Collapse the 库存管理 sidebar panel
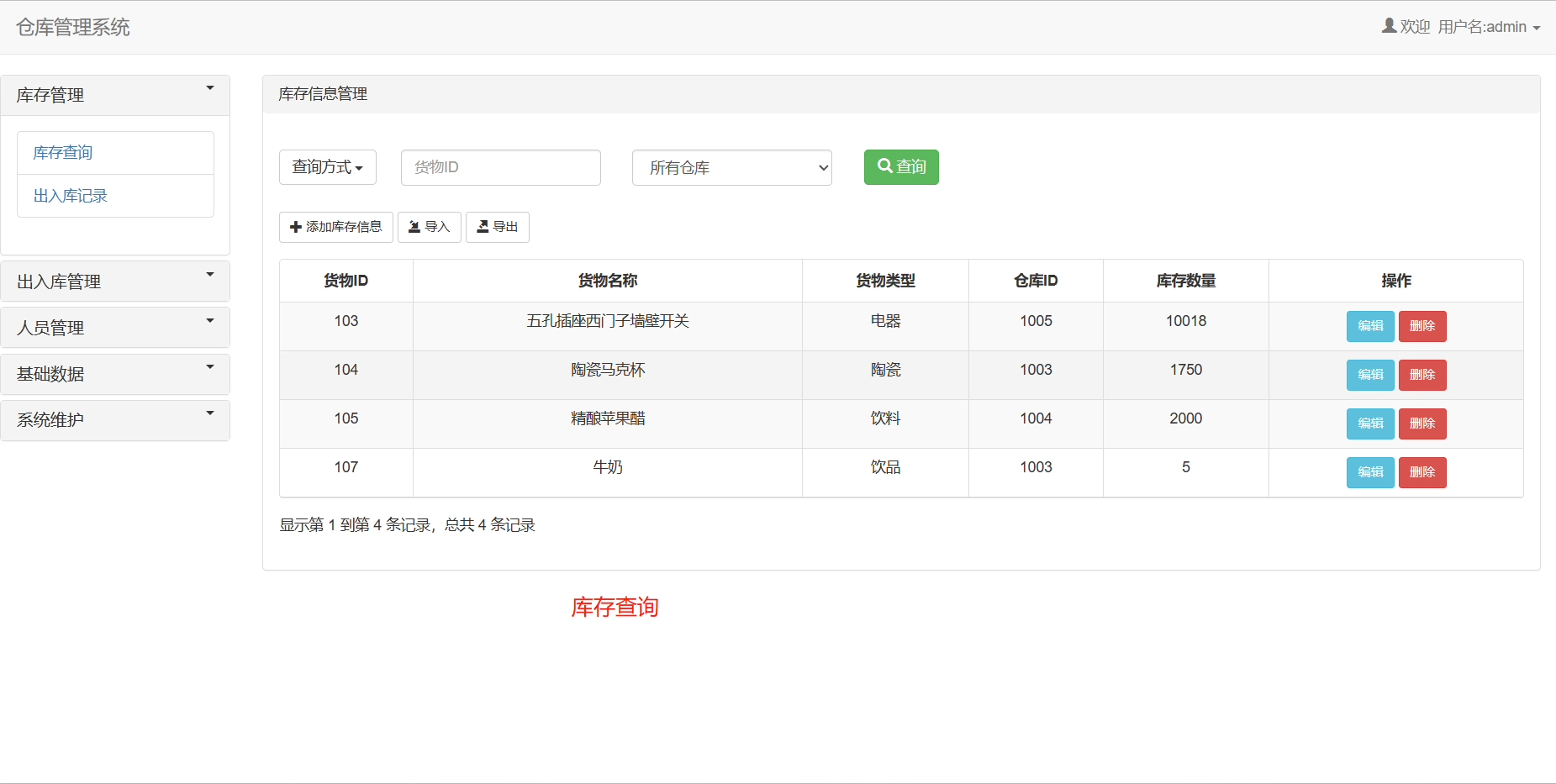Viewport: 1556px width, 784px height. pos(115,95)
